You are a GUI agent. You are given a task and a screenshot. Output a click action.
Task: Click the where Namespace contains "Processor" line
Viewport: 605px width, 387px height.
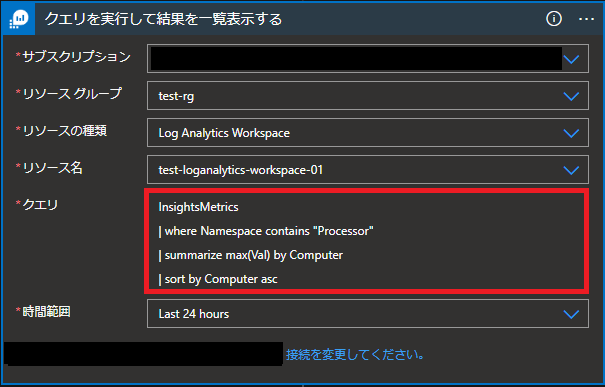(x=266, y=231)
